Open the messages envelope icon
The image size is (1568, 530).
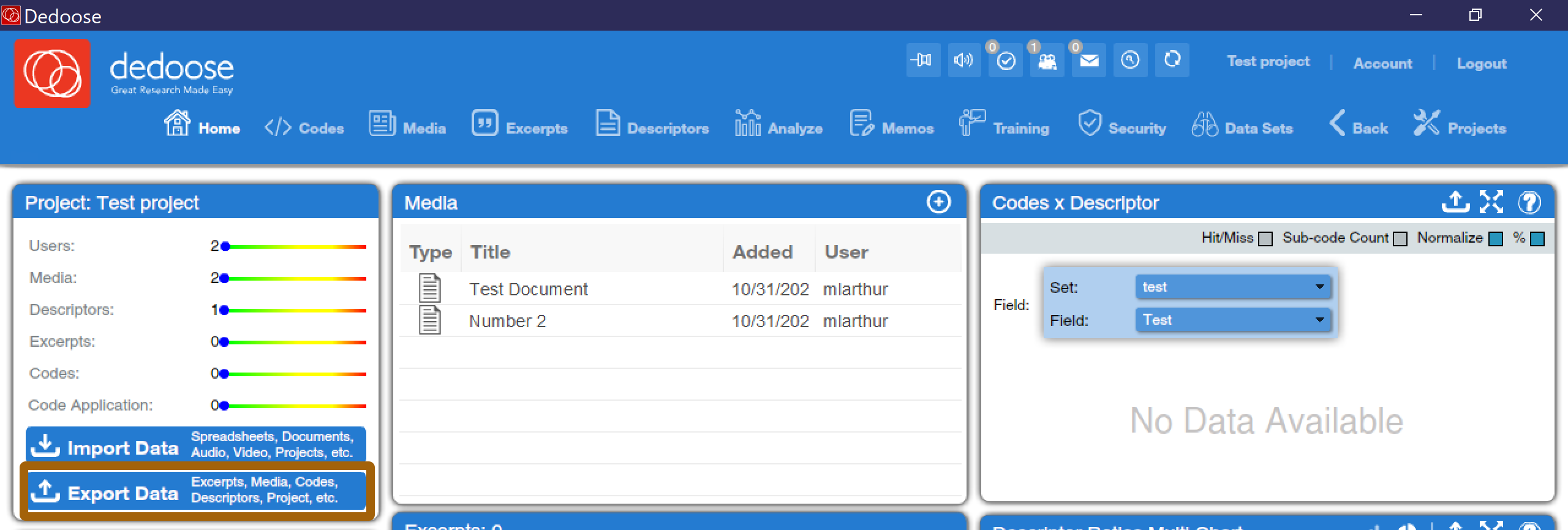pyautogui.click(x=1089, y=60)
